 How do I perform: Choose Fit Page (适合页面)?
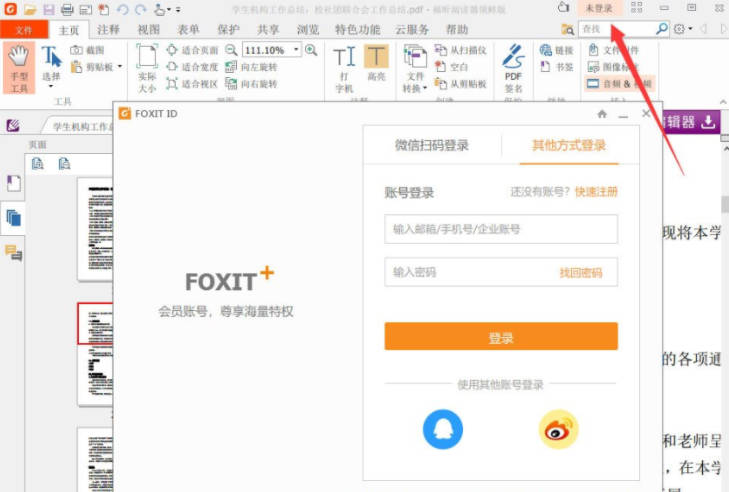(x=192, y=50)
